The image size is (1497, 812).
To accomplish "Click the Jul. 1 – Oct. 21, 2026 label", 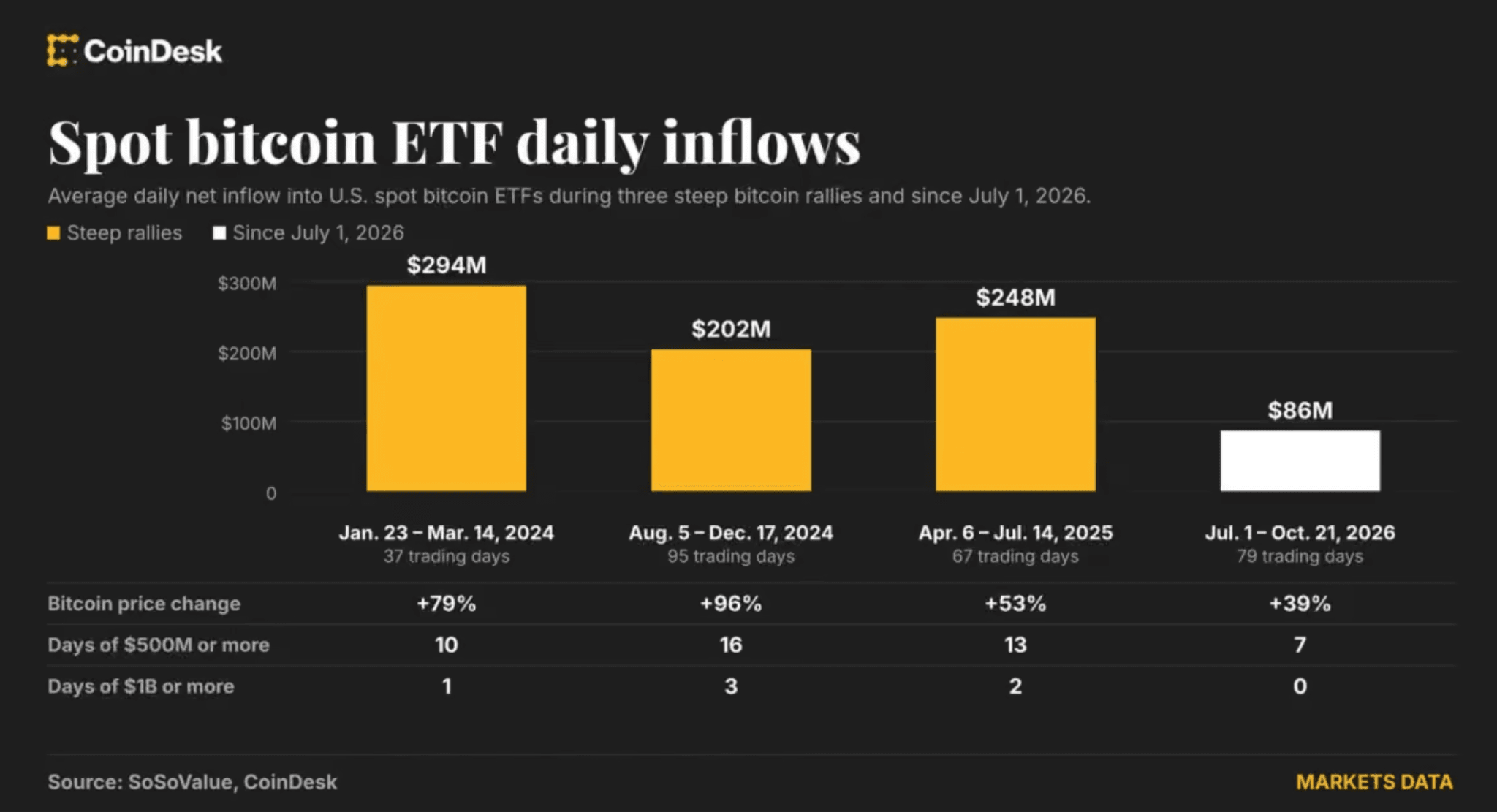I will [1300, 533].
